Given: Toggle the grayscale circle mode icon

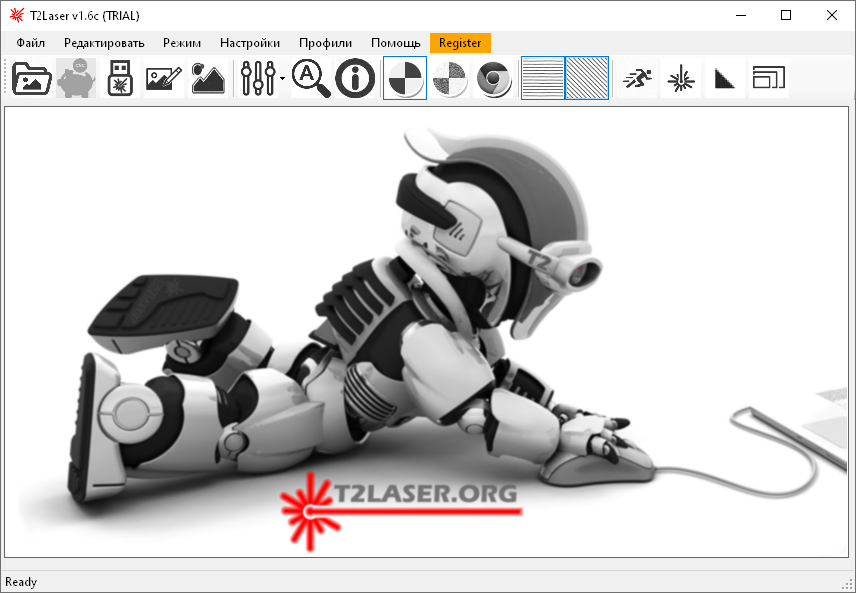Looking at the screenshot, I should coord(494,78).
